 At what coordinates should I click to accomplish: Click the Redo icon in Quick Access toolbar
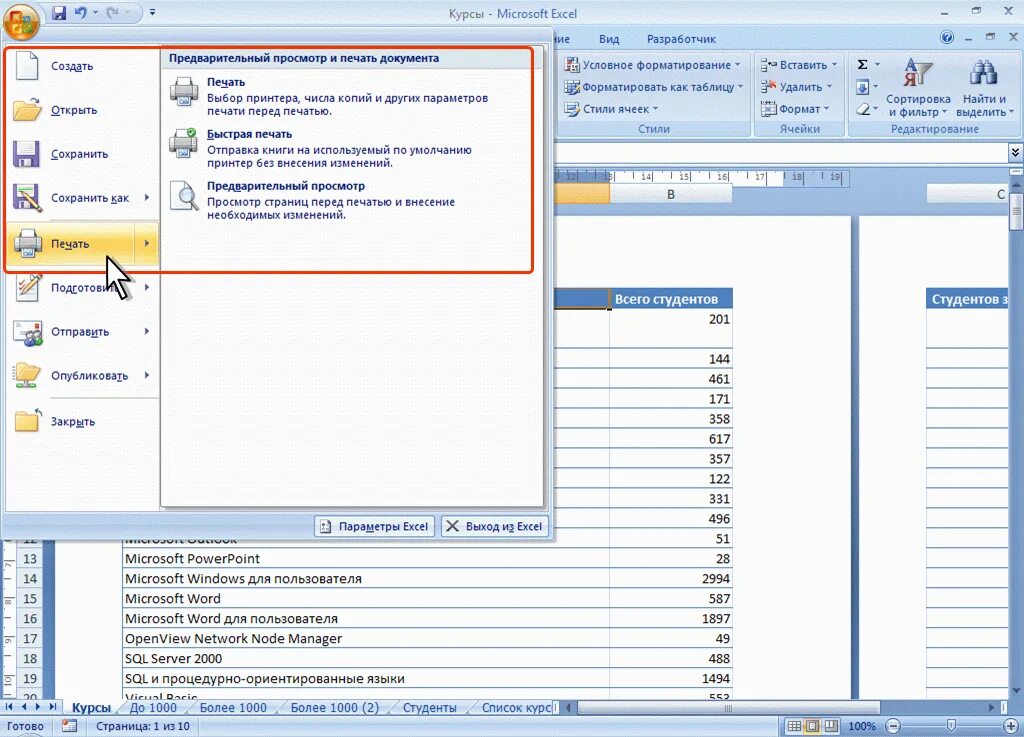pyautogui.click(x=112, y=12)
